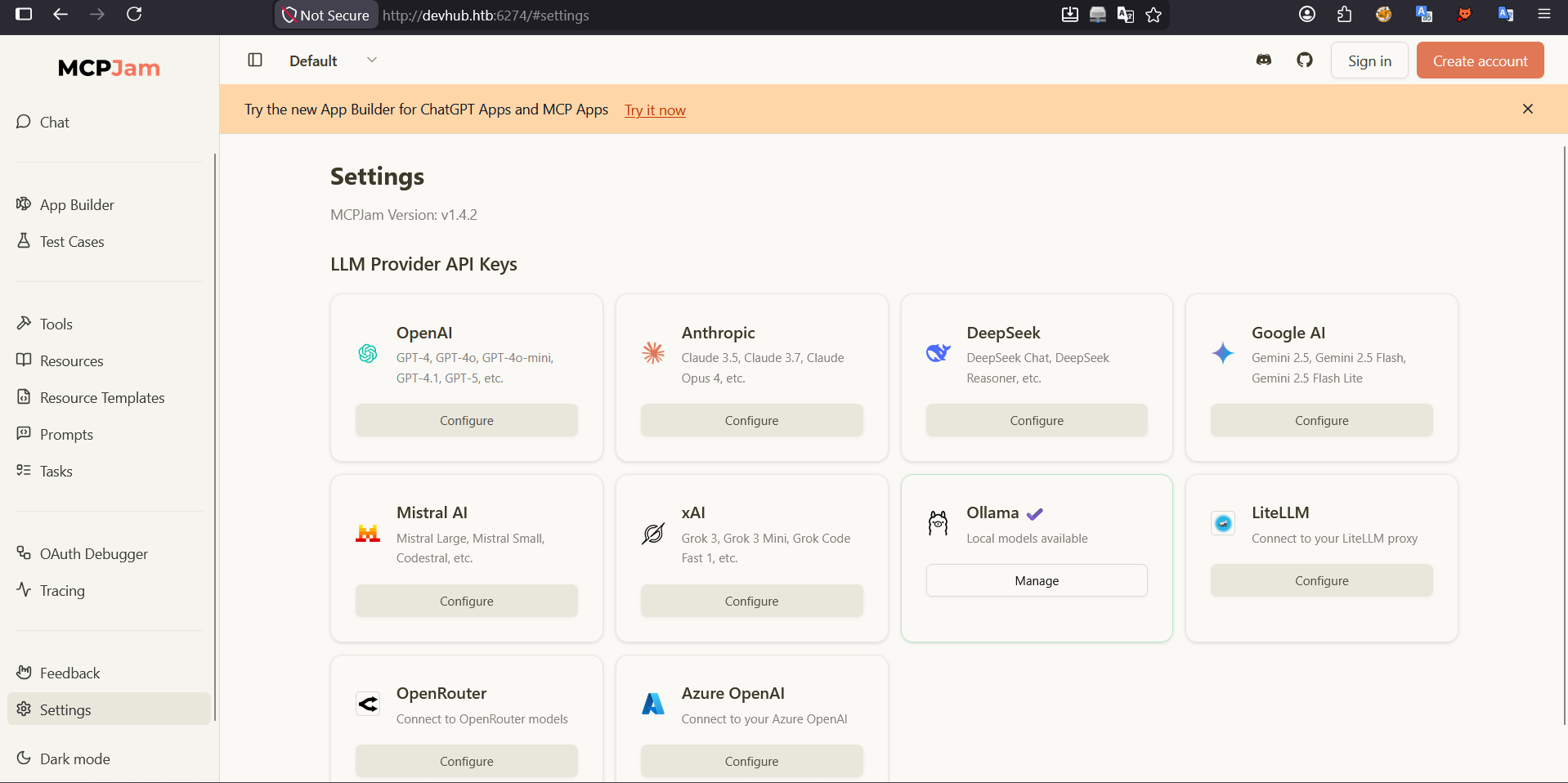Select Settings in the sidebar
The width and height of the screenshot is (1568, 783).
tap(109, 709)
